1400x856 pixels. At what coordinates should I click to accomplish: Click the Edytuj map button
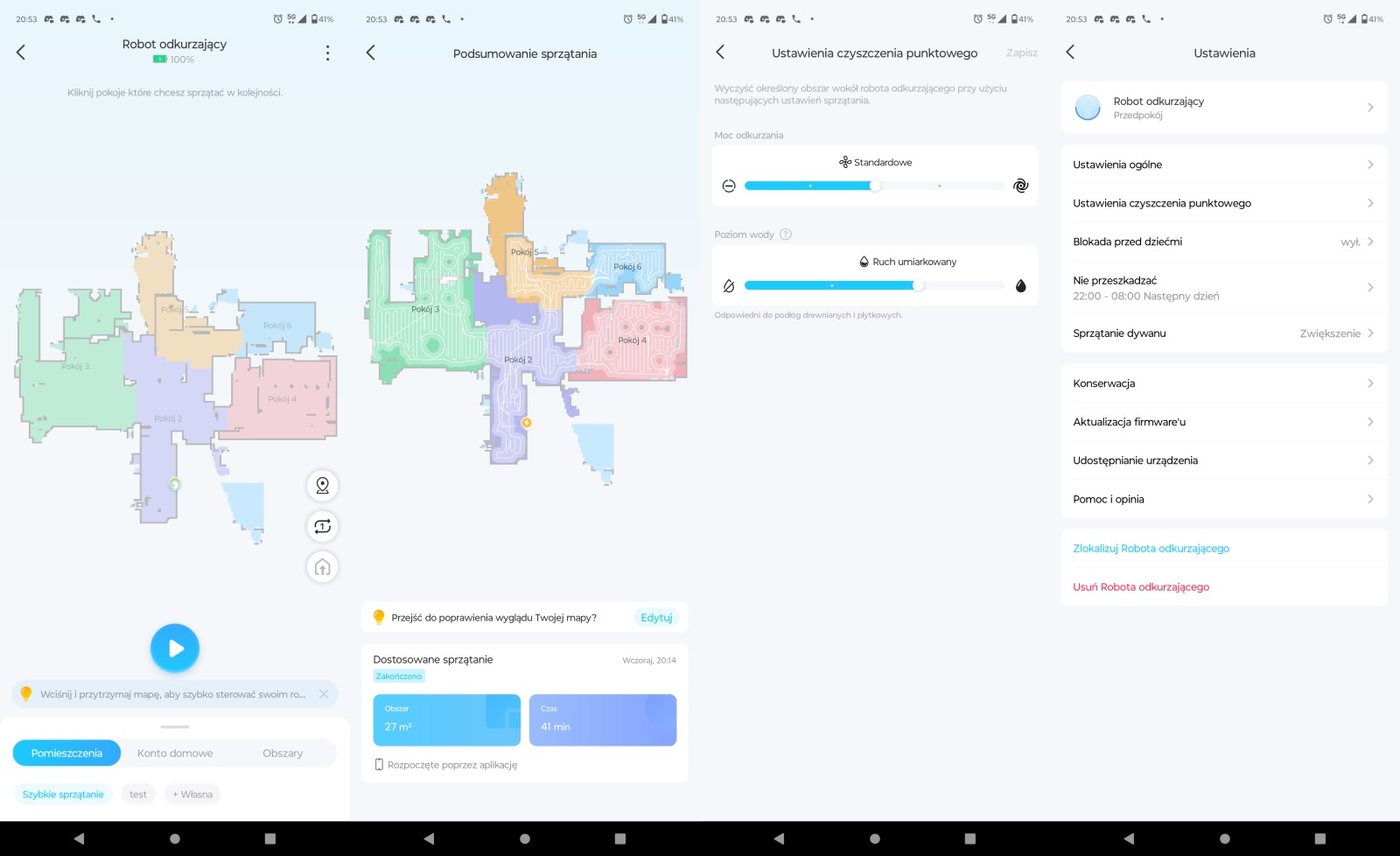(x=656, y=618)
